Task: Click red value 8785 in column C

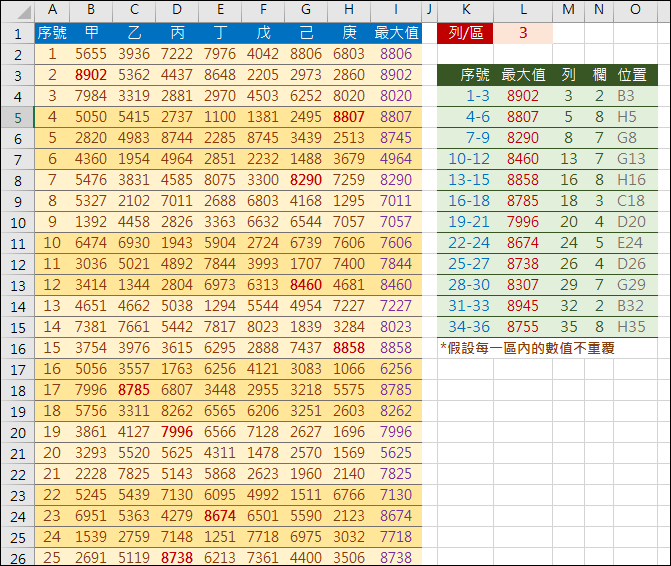Action: coord(134,390)
